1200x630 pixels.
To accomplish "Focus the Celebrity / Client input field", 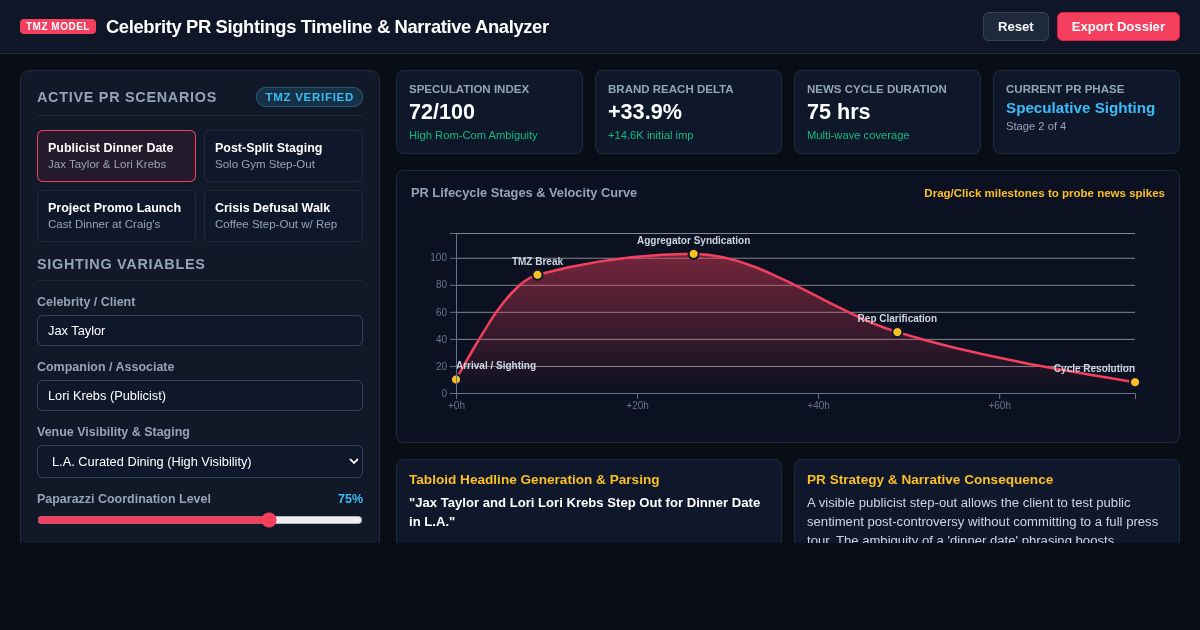I will (200, 330).
